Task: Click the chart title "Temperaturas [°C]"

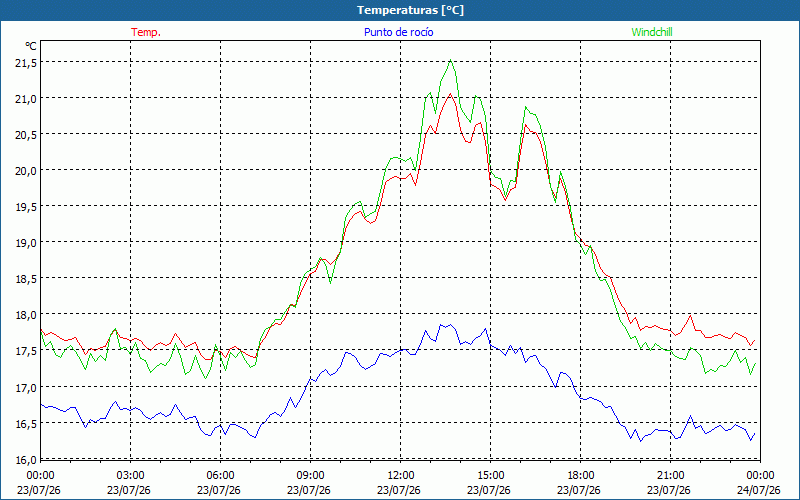Action: 410,10
